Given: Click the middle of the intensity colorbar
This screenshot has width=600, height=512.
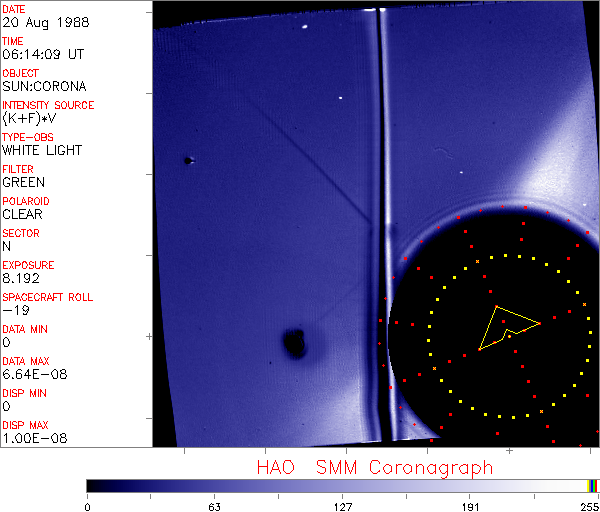Looking at the screenshot, I should point(342,485).
